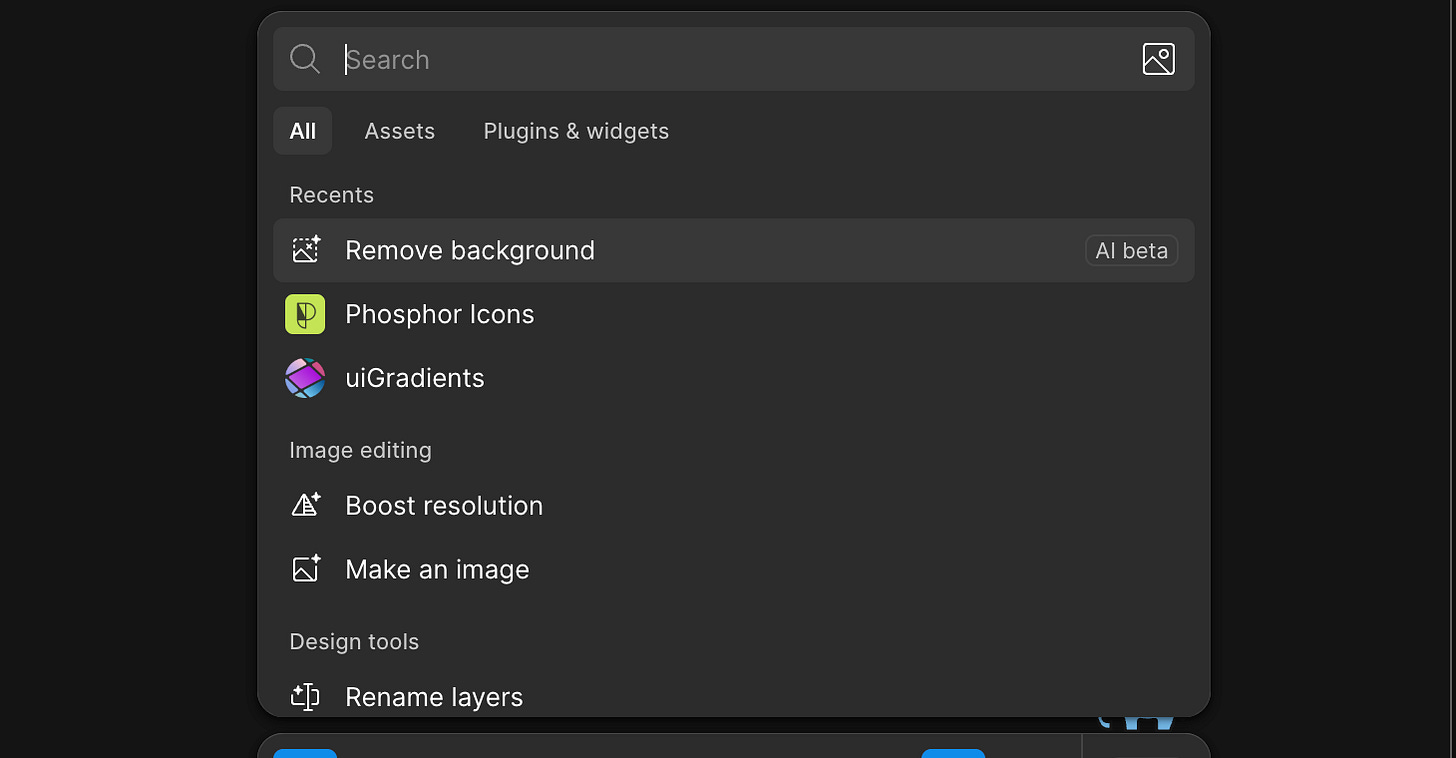This screenshot has width=1456, height=758.
Task: Select the Boost resolution icon
Action: point(305,505)
